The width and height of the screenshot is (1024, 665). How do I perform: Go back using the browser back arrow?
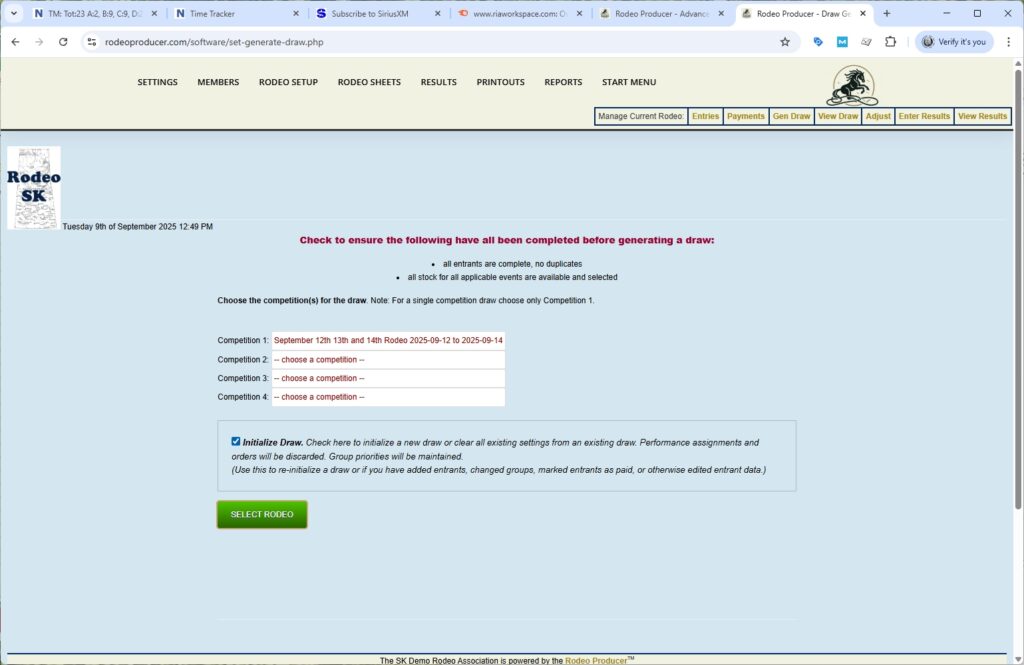15,42
